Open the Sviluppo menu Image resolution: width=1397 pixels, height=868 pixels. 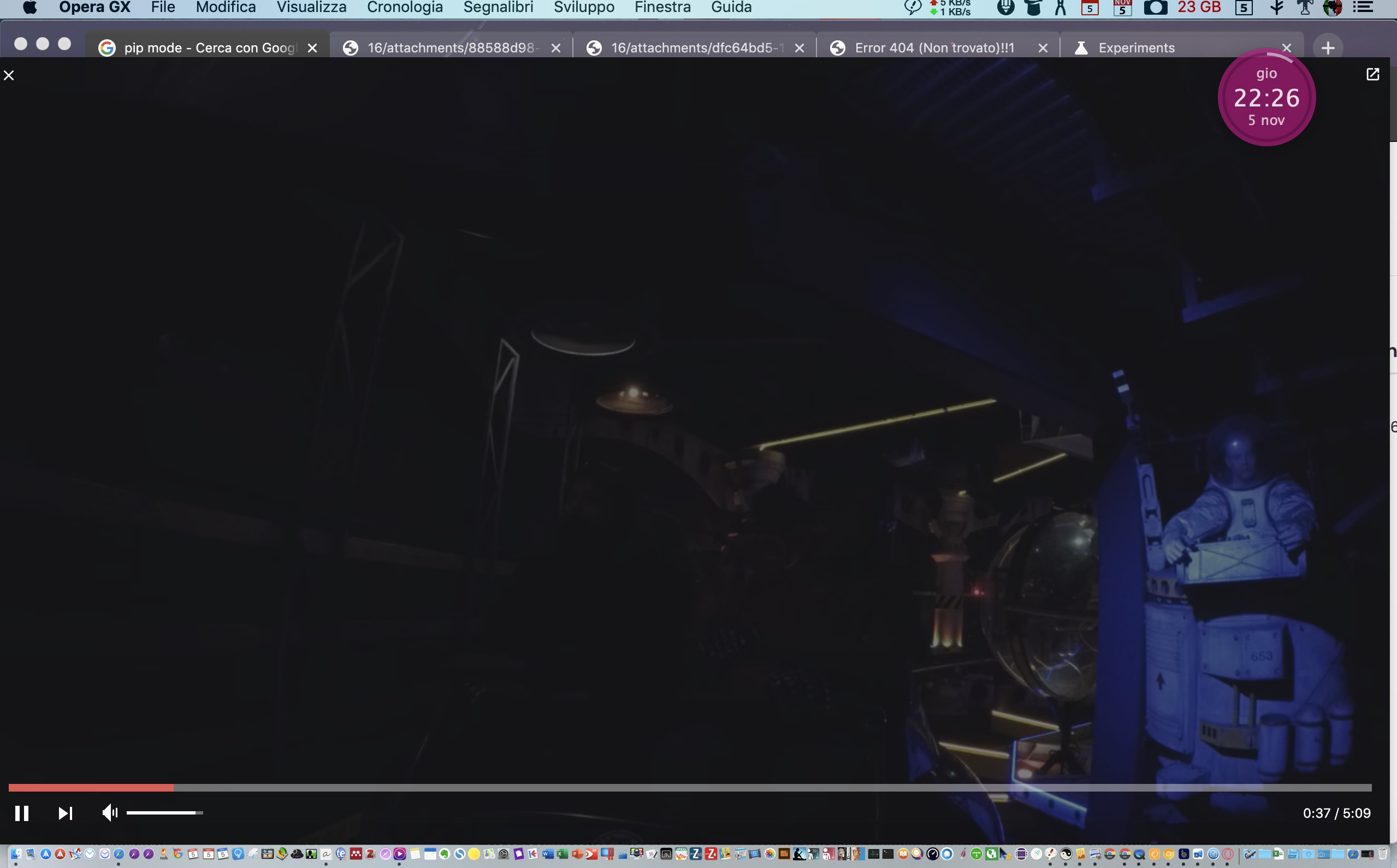[x=584, y=7]
